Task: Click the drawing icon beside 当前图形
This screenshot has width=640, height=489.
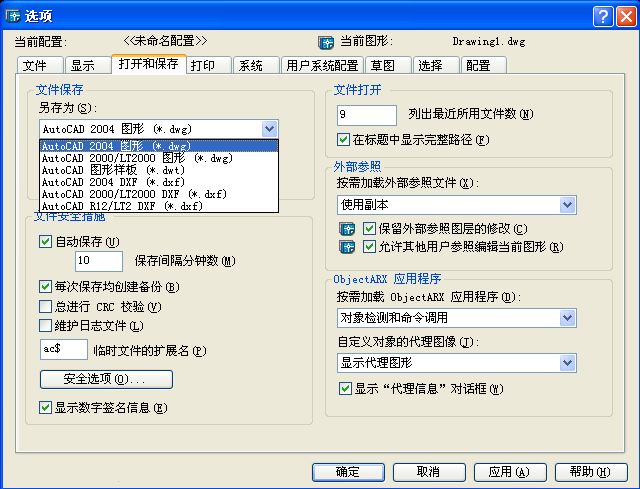Action: (x=326, y=42)
